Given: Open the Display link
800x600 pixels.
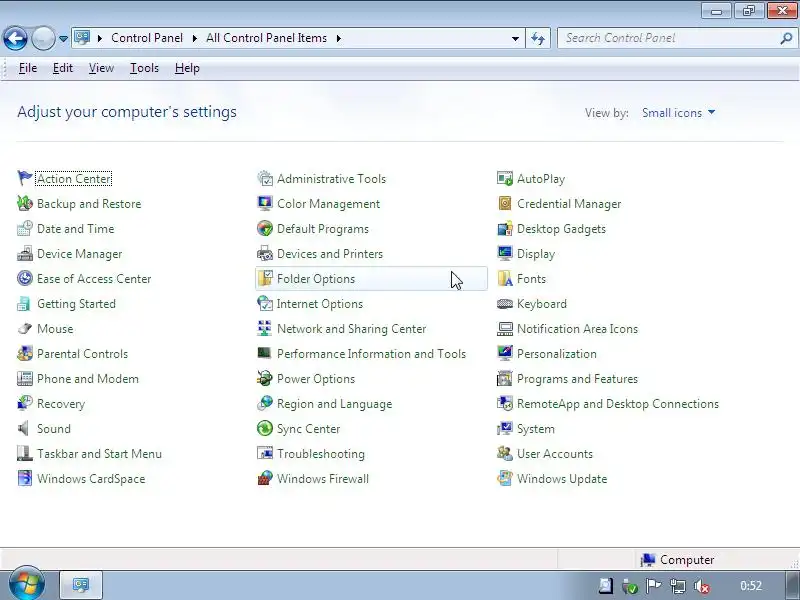Looking at the screenshot, I should point(536,254).
